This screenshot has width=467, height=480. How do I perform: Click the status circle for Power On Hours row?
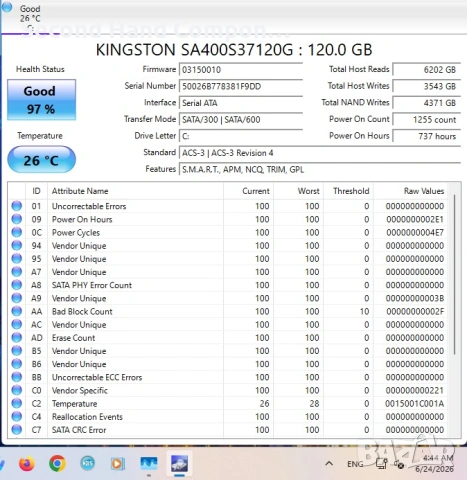17,219
